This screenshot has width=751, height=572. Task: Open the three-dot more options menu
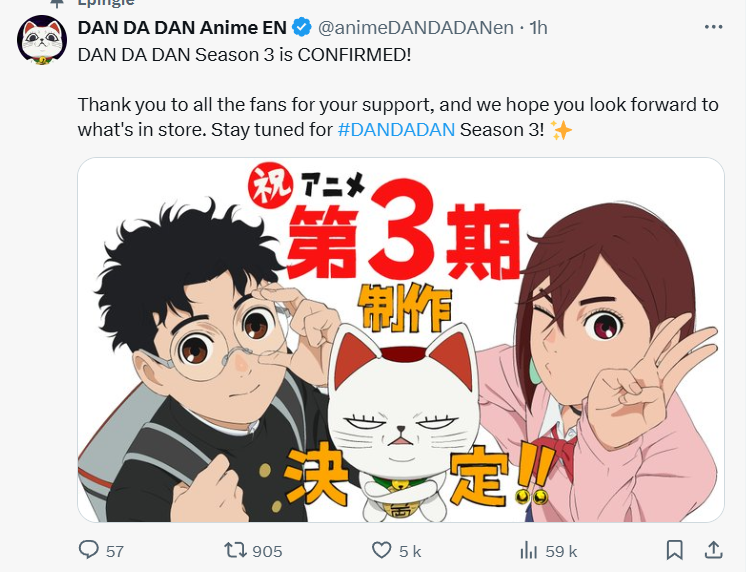tap(713, 27)
